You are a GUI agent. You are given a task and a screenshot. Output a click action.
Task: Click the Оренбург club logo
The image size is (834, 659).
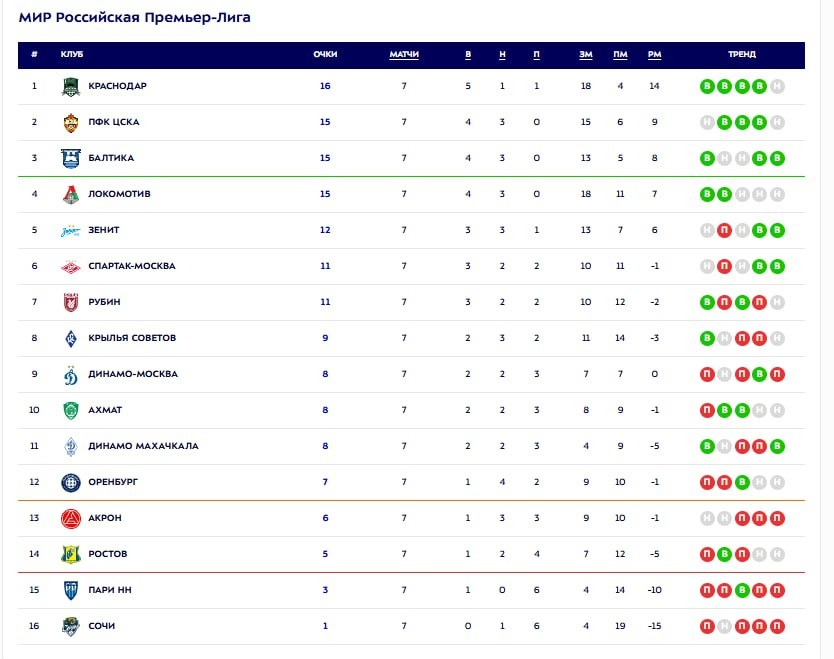(71, 482)
